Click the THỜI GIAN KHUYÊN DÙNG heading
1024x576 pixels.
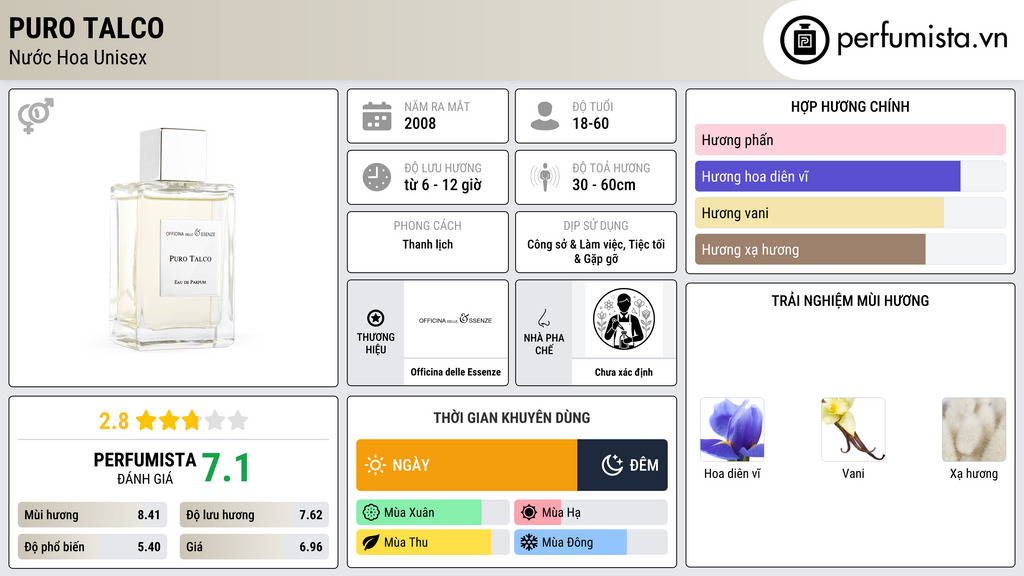click(x=511, y=418)
